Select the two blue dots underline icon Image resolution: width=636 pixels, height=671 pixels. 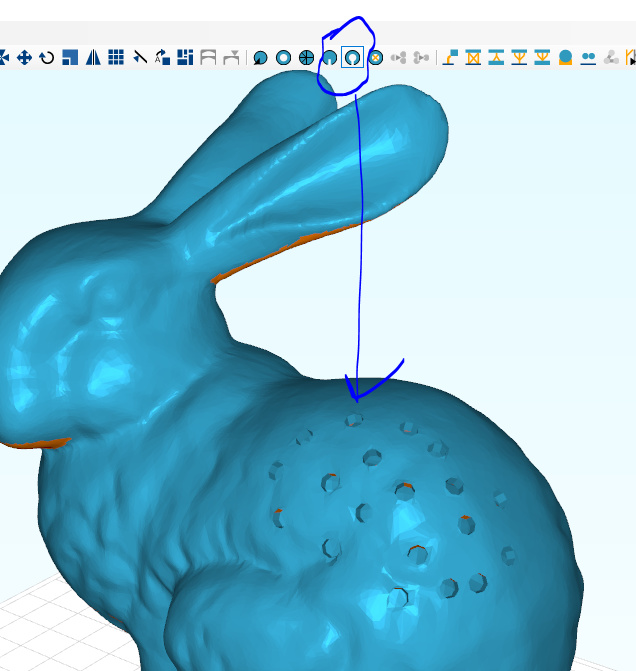588,57
